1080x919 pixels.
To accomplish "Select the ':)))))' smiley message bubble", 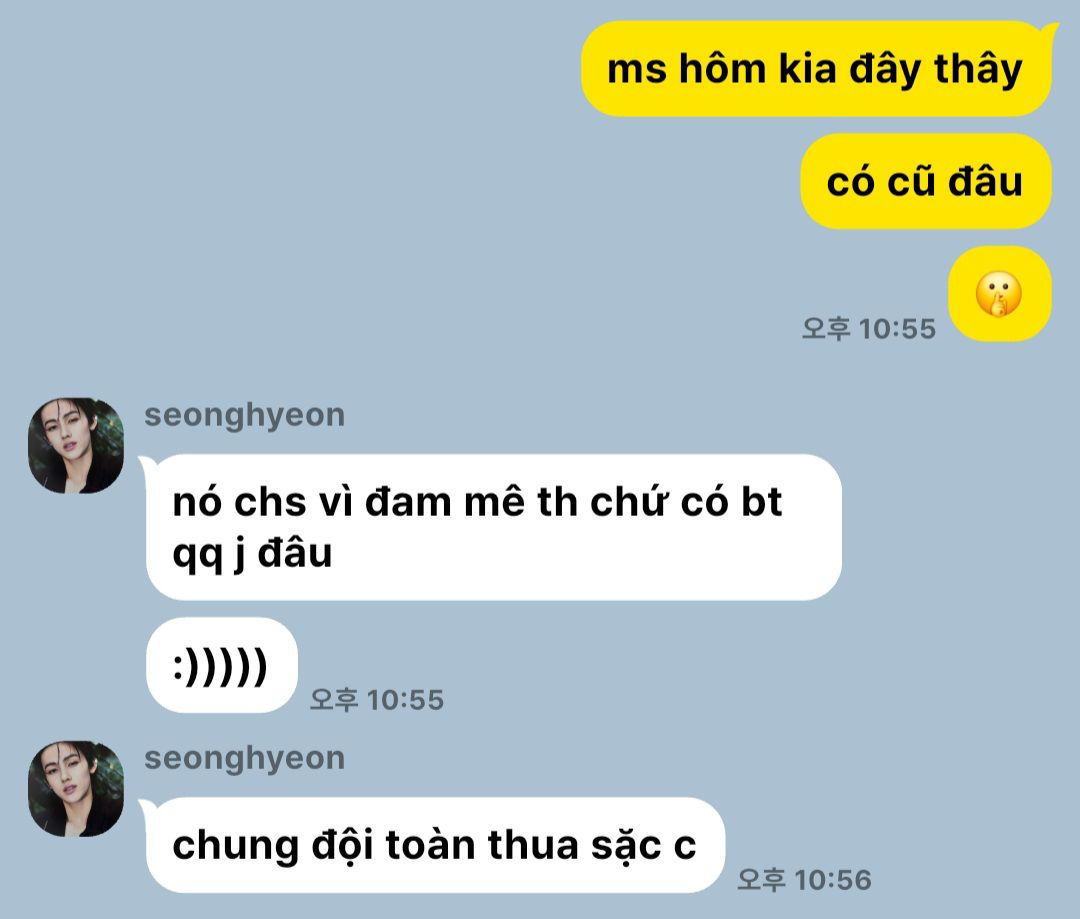I will [222, 665].
